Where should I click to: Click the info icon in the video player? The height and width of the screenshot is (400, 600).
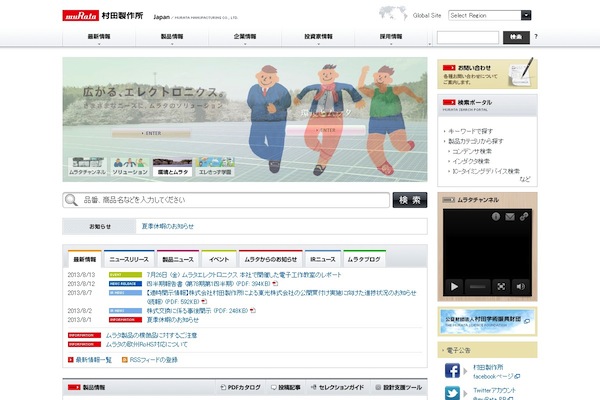tap(496, 217)
